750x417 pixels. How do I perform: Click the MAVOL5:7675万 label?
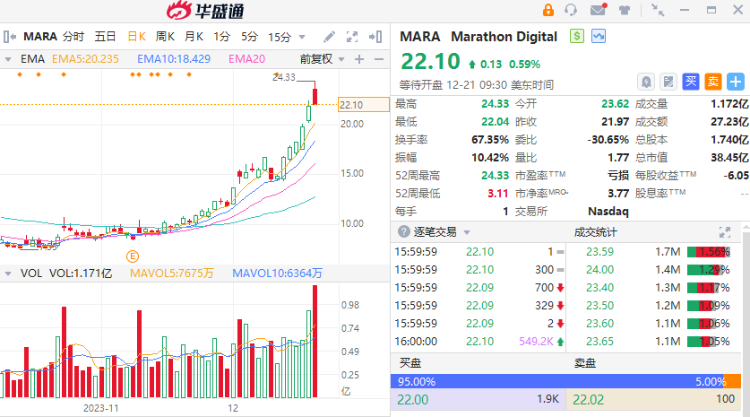172,274
